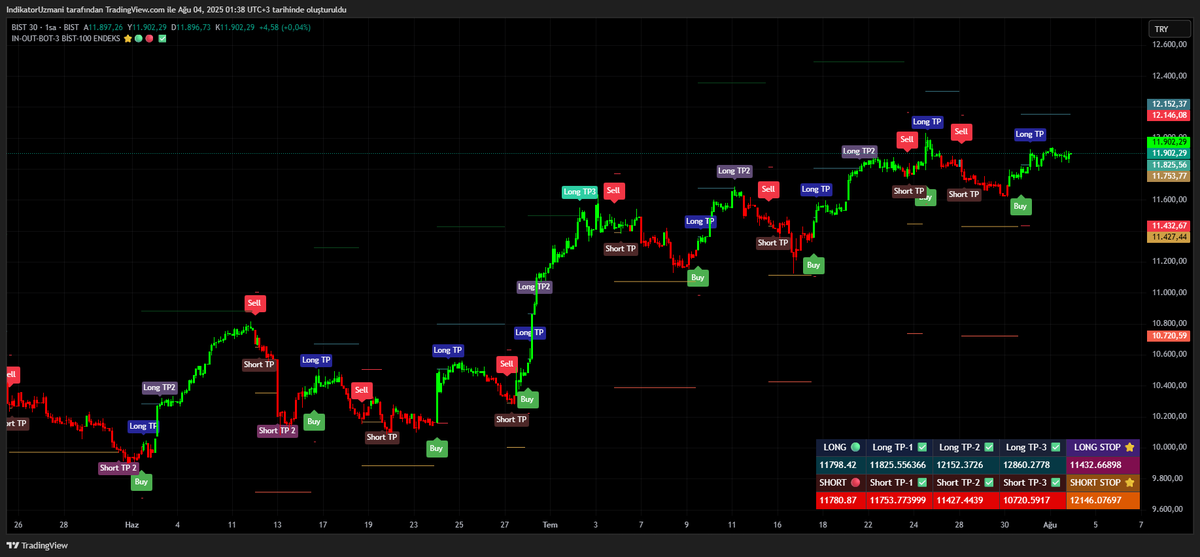Viewport: 1200px width, 557px height.
Task: Click the Ağu month on the time axis
Action: coord(1050,524)
